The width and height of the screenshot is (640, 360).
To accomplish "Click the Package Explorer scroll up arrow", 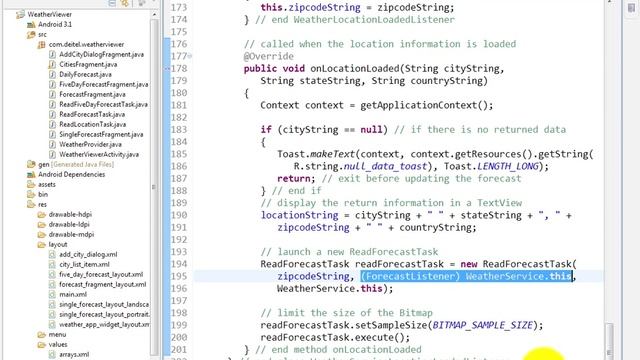I will point(154,14).
